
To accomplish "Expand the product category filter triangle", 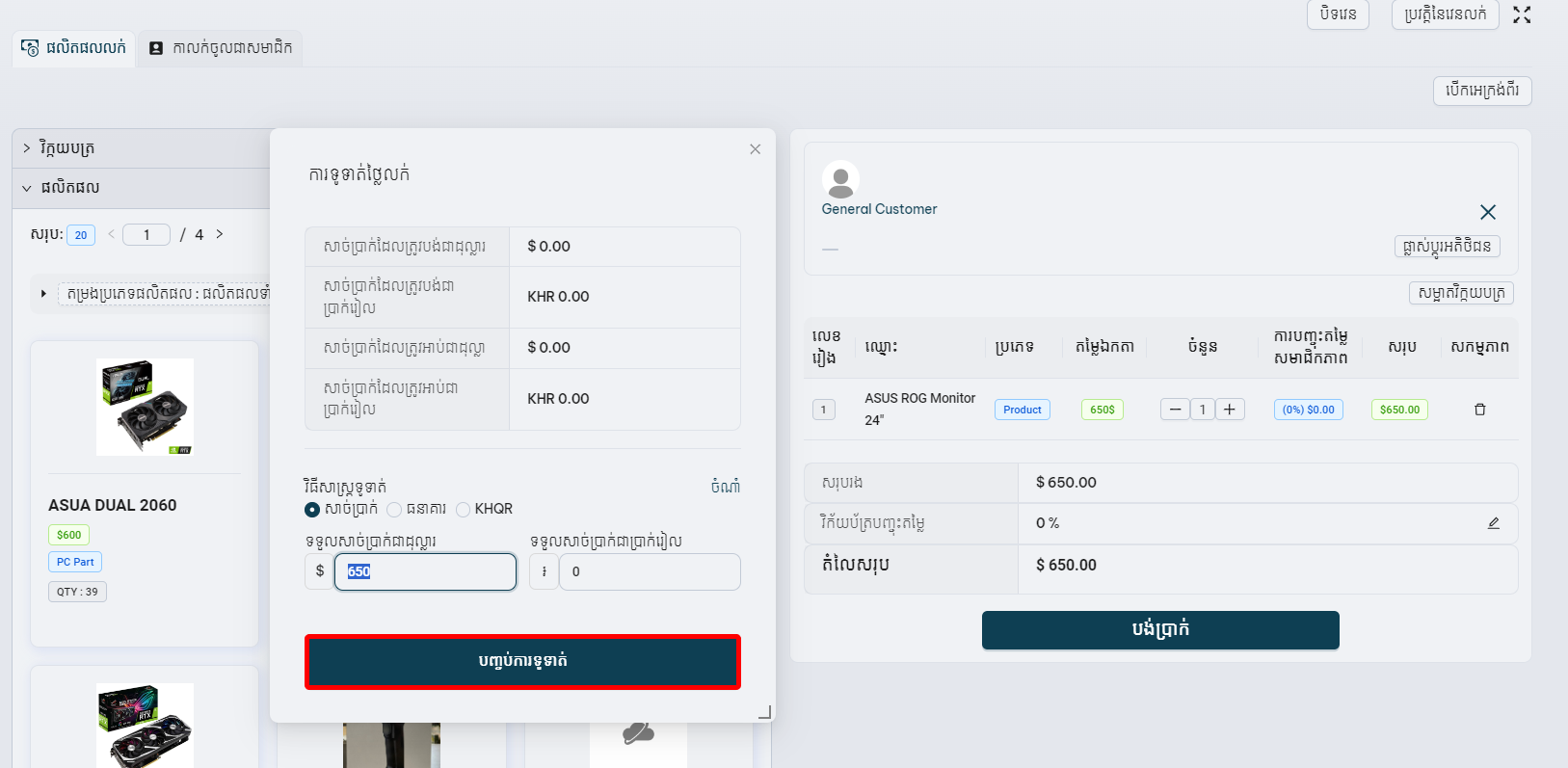I will tap(43, 293).
